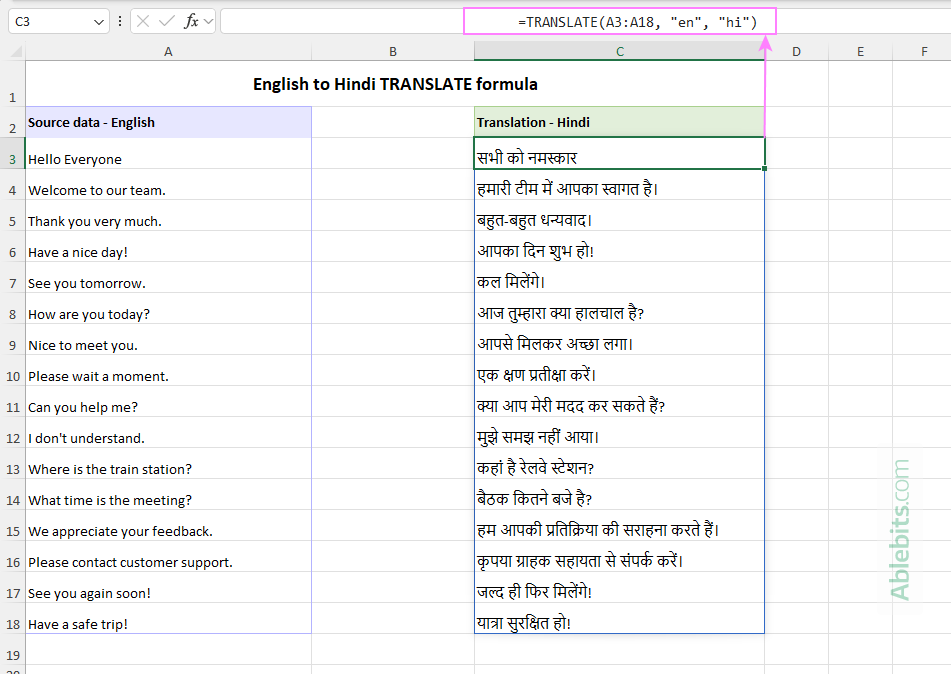Screen dimensions: 951x674
Task: Select row 19 header
Action: [x=12, y=649]
